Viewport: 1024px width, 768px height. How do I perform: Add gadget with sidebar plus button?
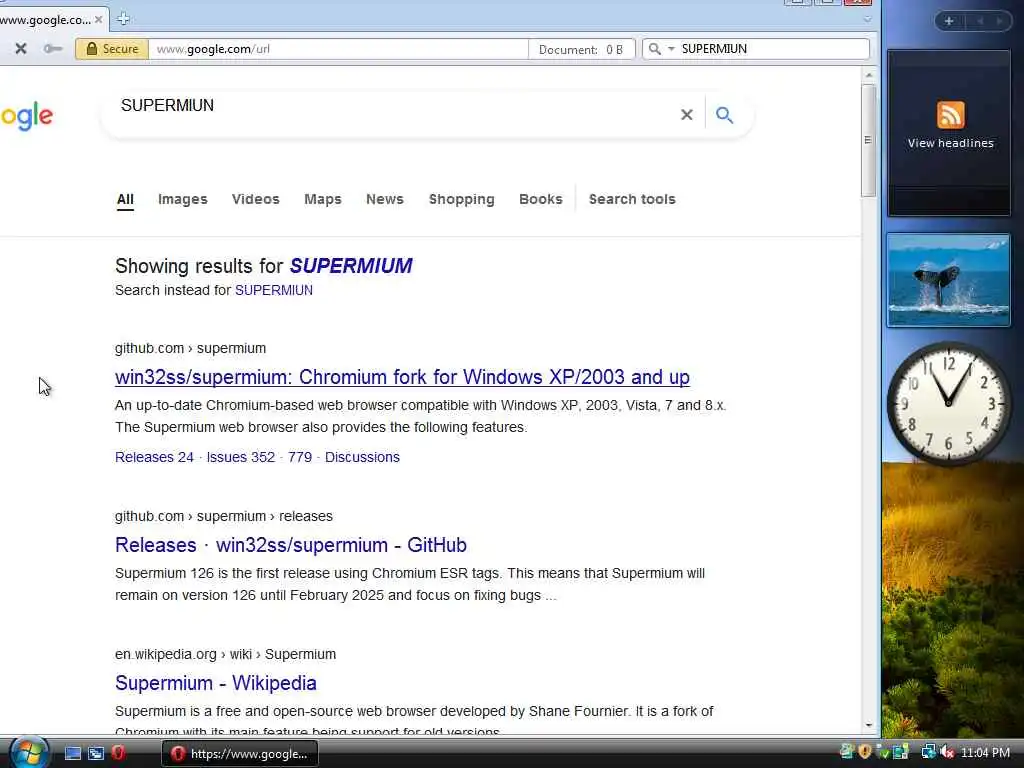[949, 21]
